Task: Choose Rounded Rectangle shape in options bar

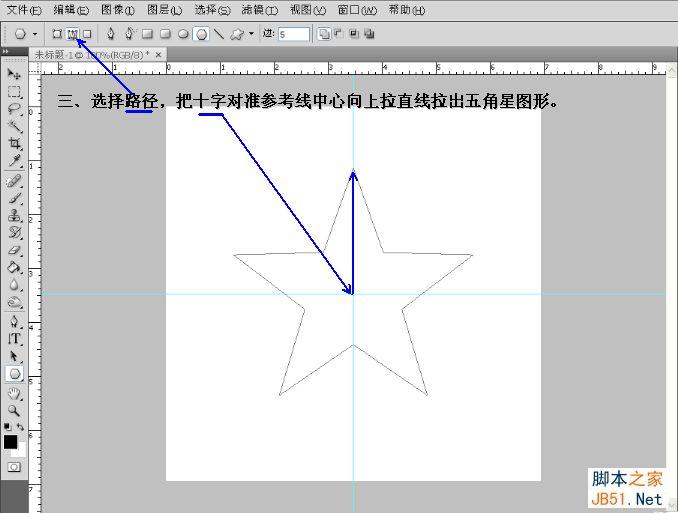Action: pos(165,34)
